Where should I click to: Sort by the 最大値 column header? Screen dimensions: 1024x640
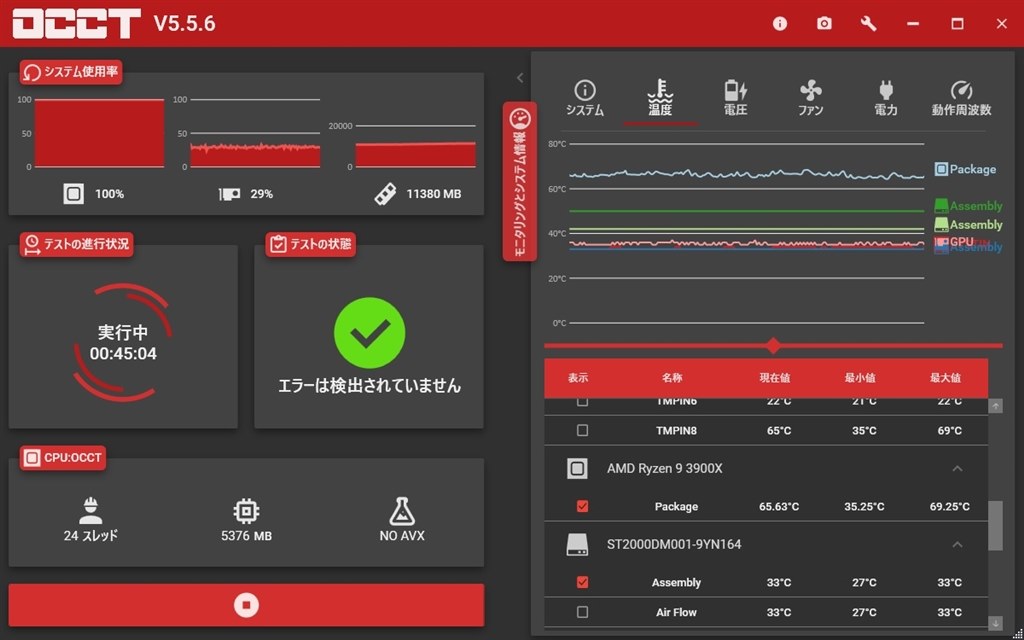click(946, 377)
